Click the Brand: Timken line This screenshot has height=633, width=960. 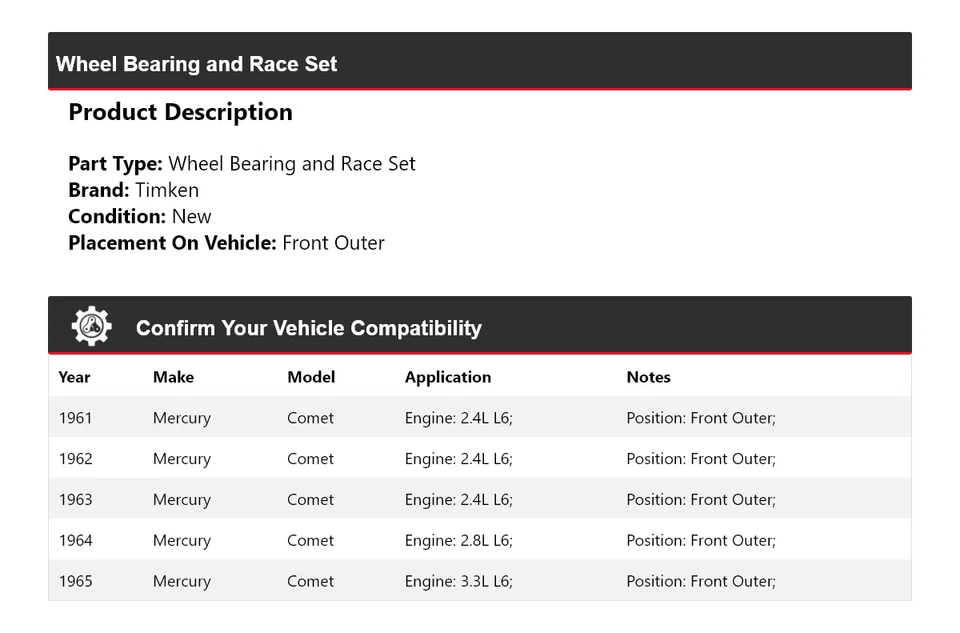coord(133,190)
